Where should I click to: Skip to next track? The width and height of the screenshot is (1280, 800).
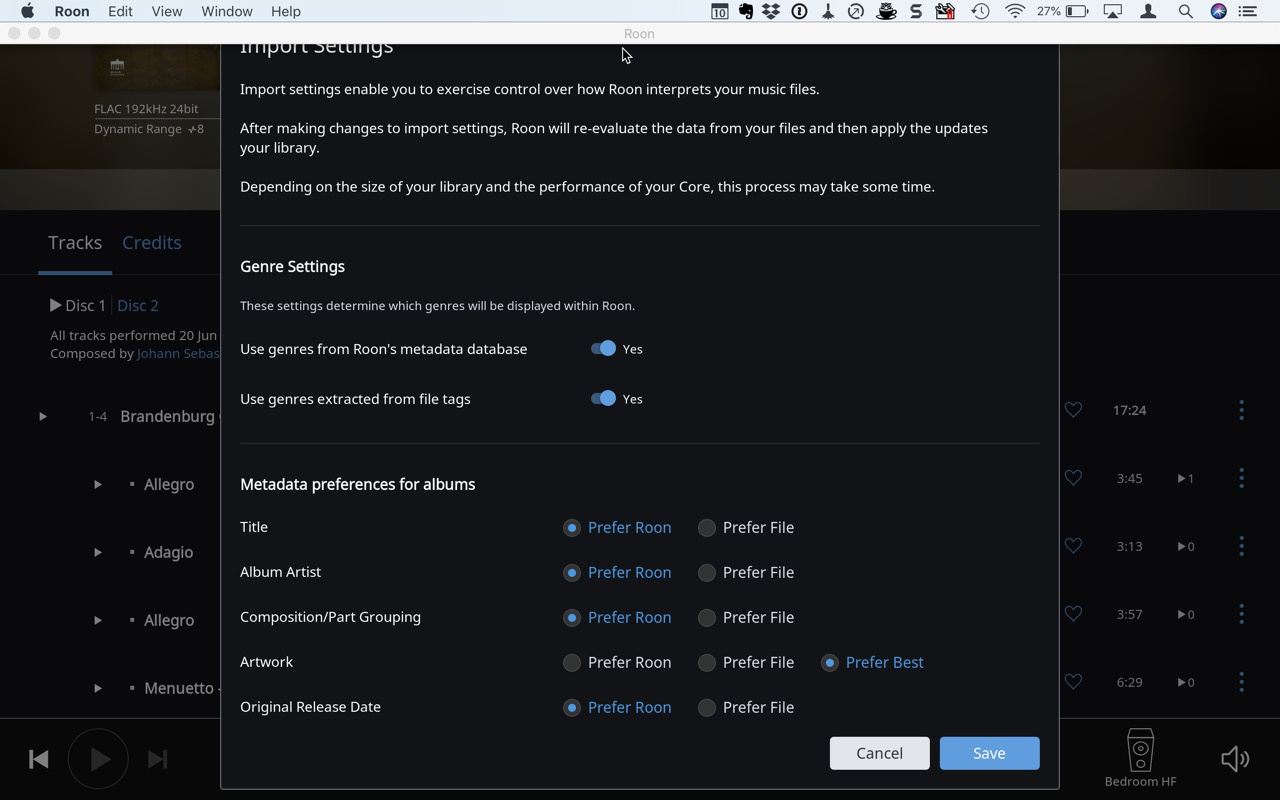(157, 759)
